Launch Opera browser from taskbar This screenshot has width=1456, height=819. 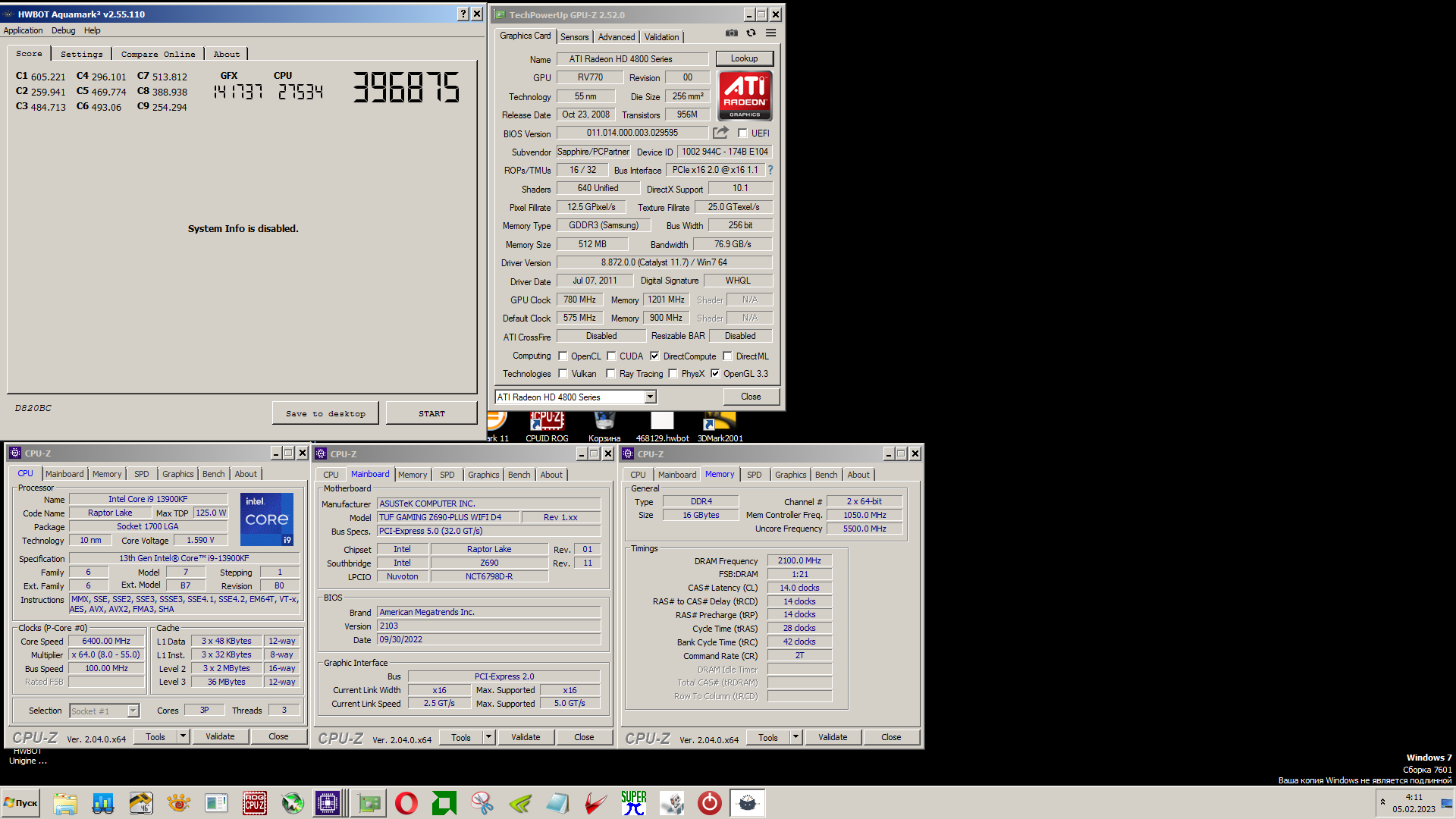(x=406, y=803)
